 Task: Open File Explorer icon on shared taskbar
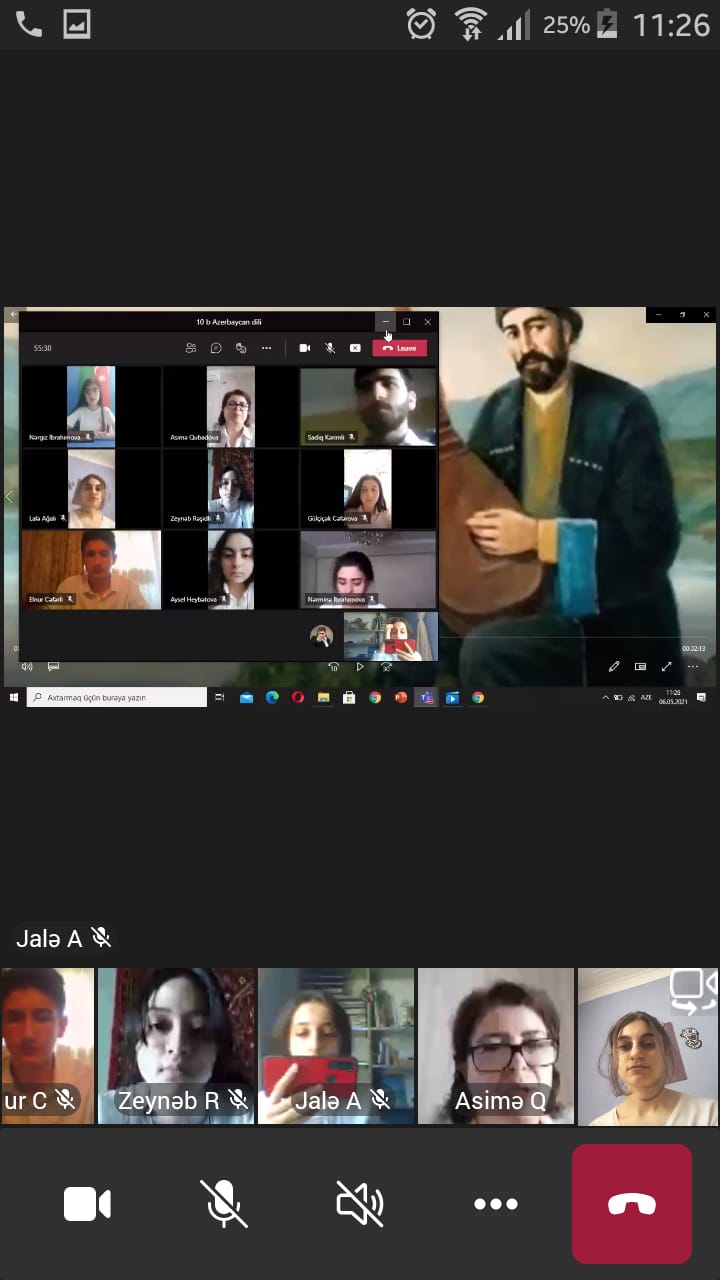pos(324,698)
